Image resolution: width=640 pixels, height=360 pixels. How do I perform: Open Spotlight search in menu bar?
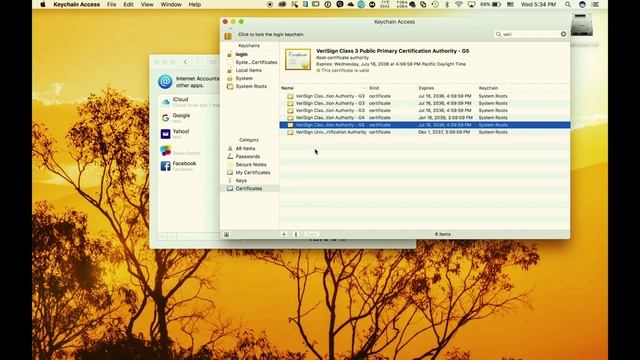point(568,4)
